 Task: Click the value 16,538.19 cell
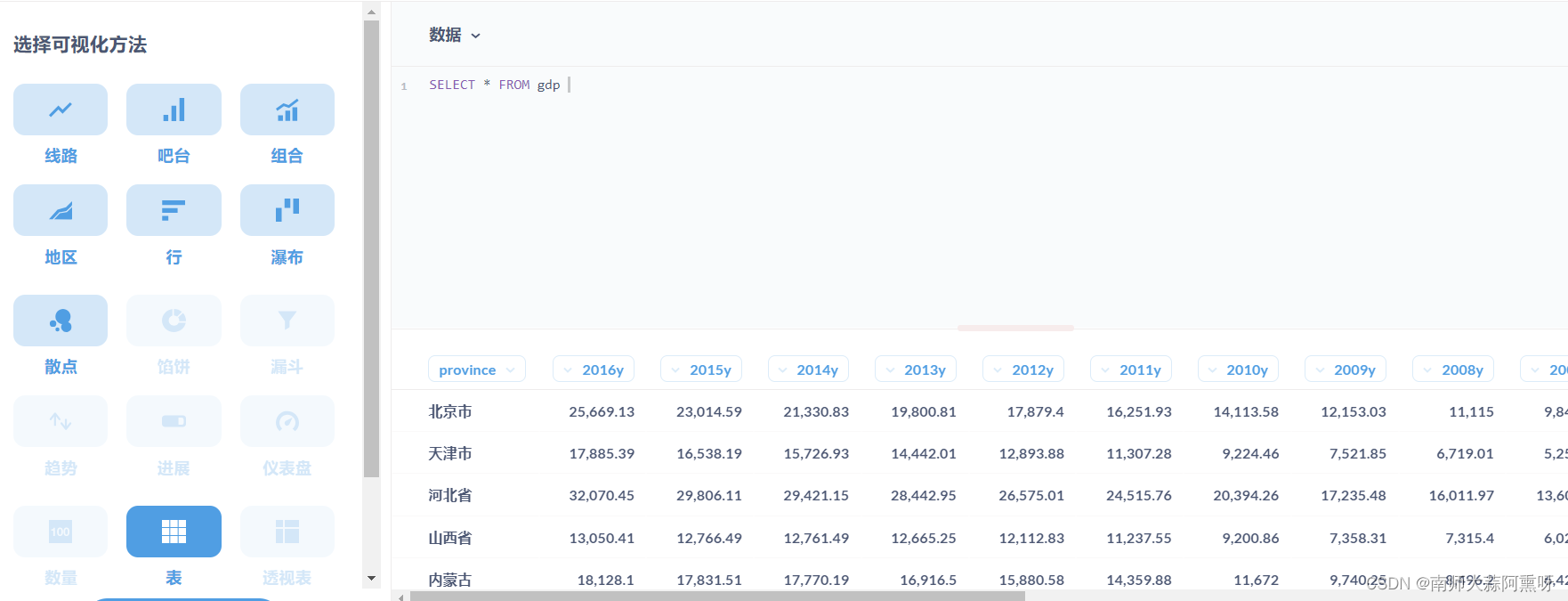[709, 453]
